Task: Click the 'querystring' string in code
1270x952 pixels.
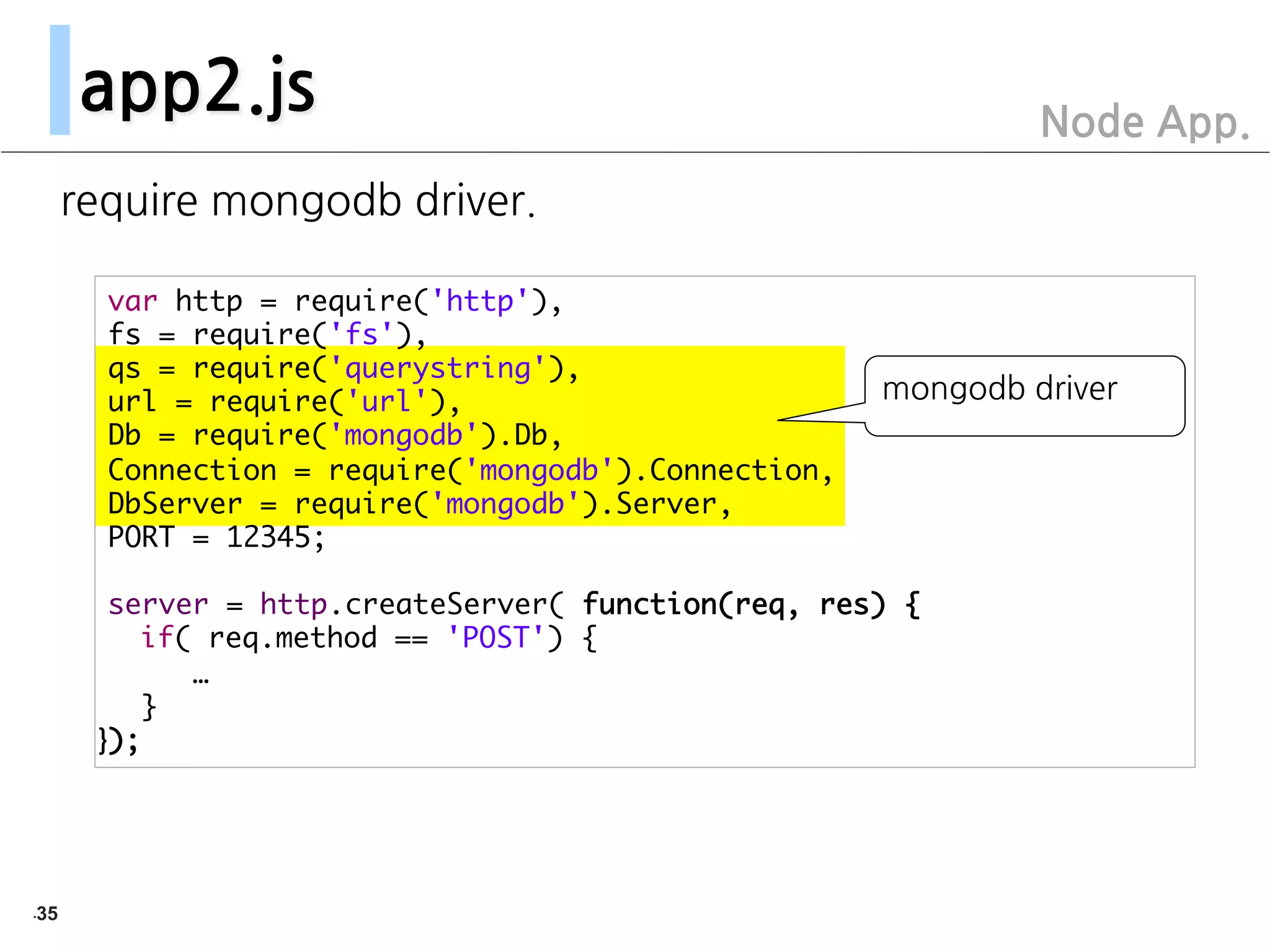Action: tap(438, 369)
